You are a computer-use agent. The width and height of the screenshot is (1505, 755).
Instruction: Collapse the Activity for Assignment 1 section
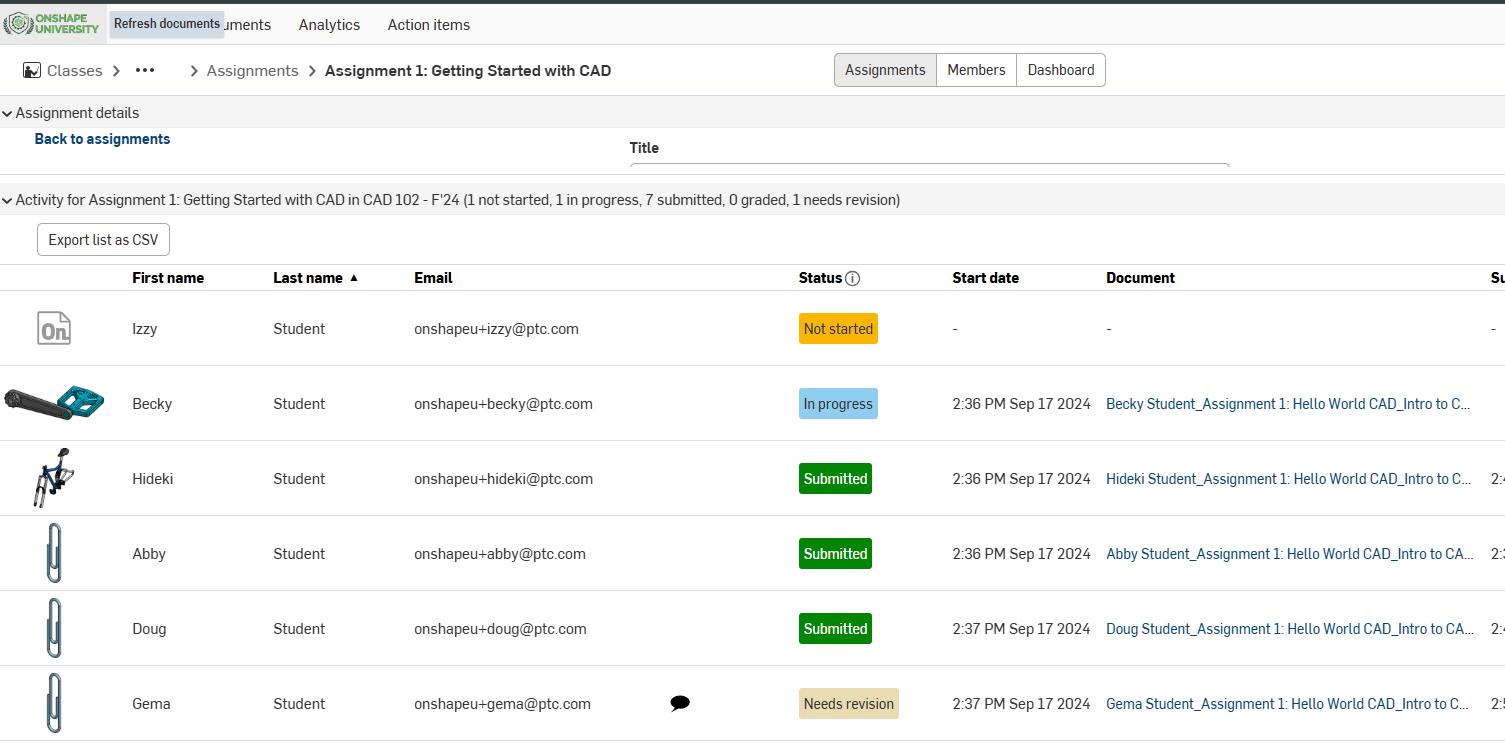pos(7,201)
